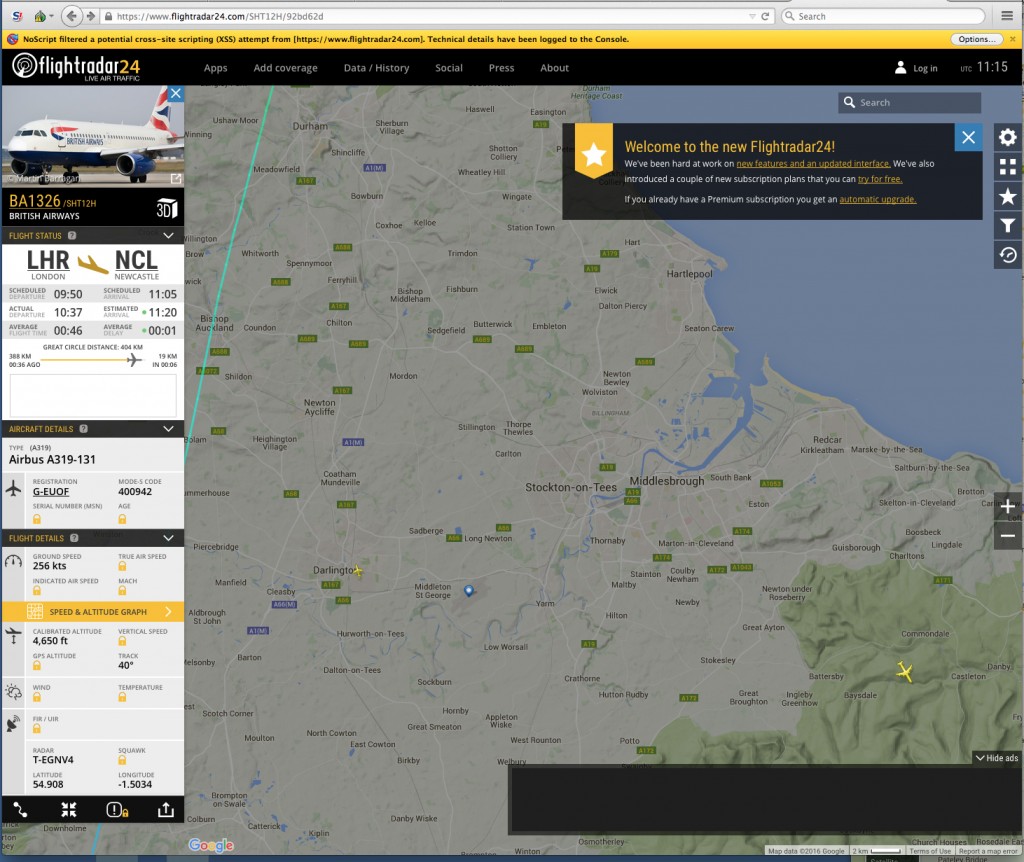
Task: Center map on the aircraft icon
Action: click(x=69, y=810)
